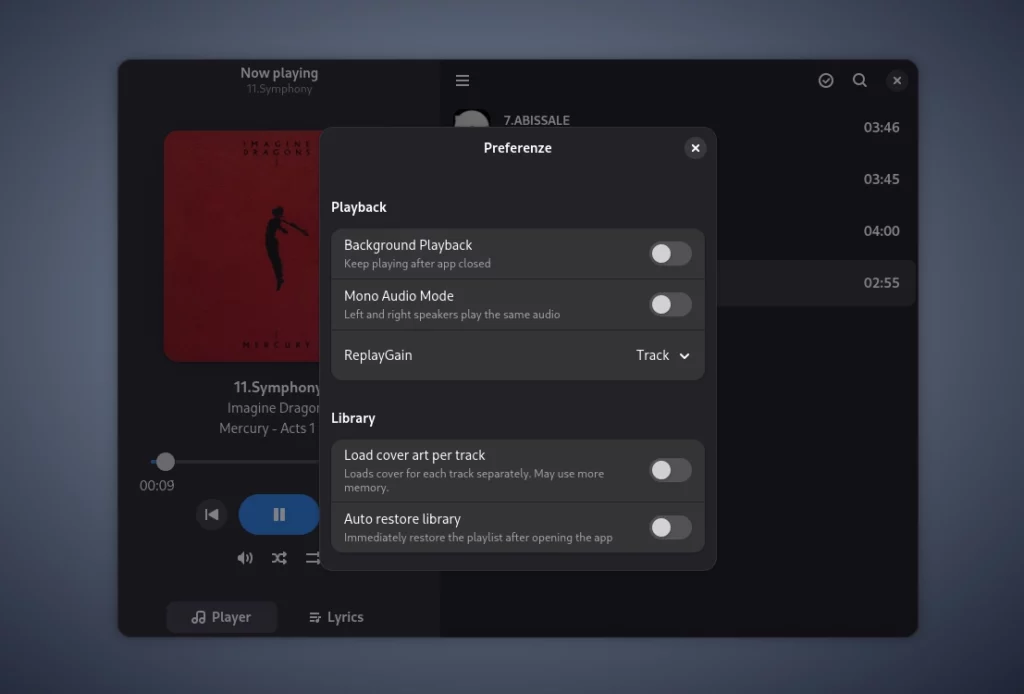Go to previous track
The height and width of the screenshot is (694, 1024).
tap(212, 514)
